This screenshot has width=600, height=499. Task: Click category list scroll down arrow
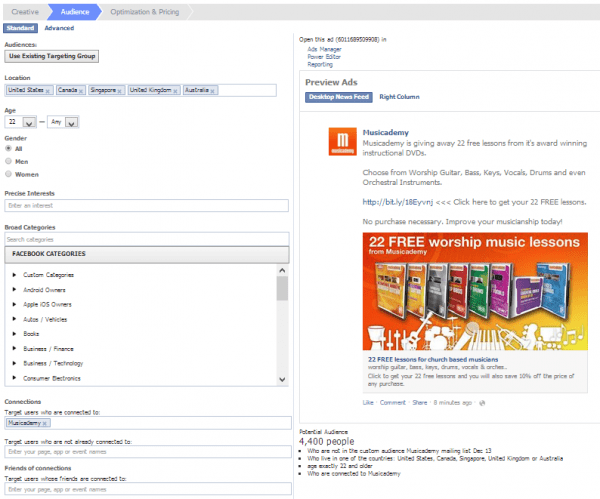click(x=282, y=380)
